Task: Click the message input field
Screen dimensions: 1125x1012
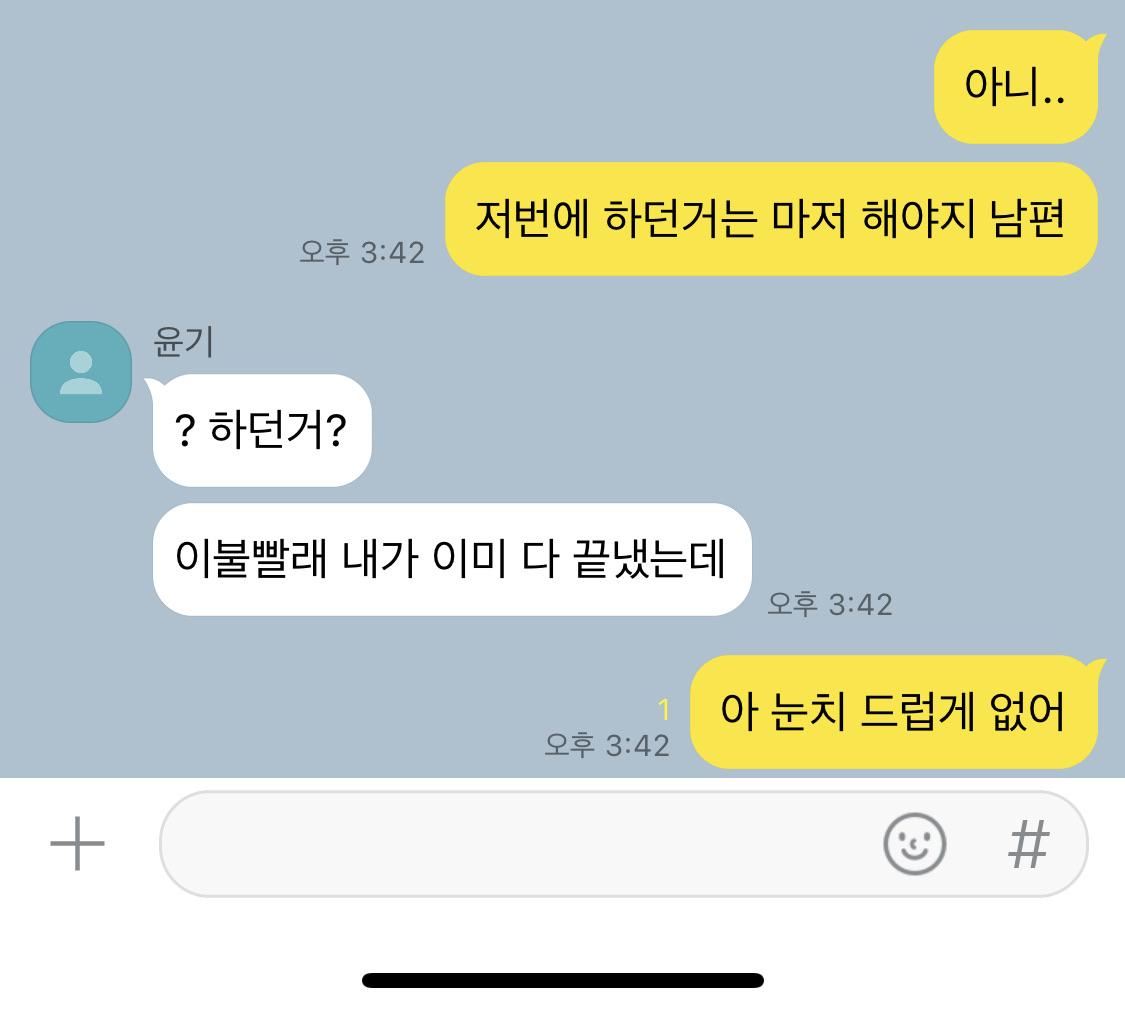Action: coord(623,843)
